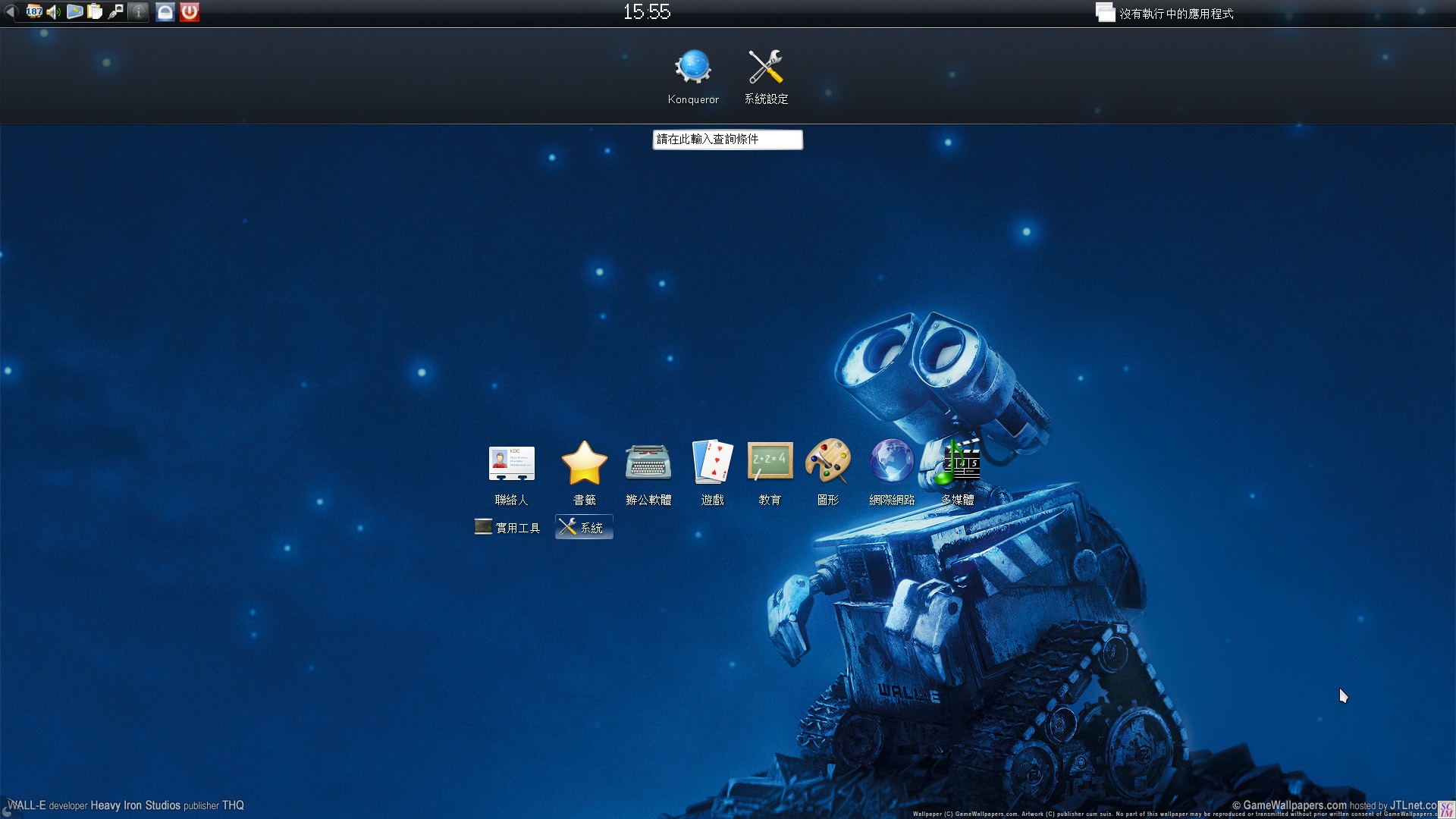Expand the system tray arrow
The width and height of the screenshot is (1456, 819).
pyautogui.click(x=11, y=11)
